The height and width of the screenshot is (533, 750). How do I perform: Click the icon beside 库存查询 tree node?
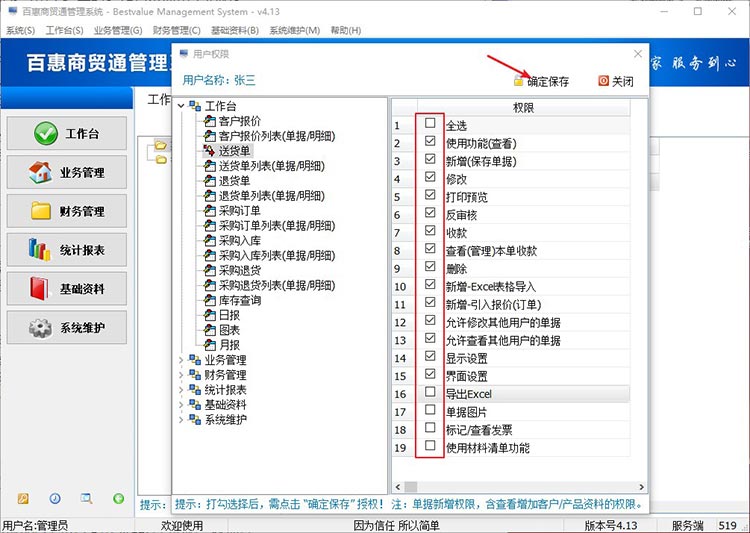tap(210, 300)
